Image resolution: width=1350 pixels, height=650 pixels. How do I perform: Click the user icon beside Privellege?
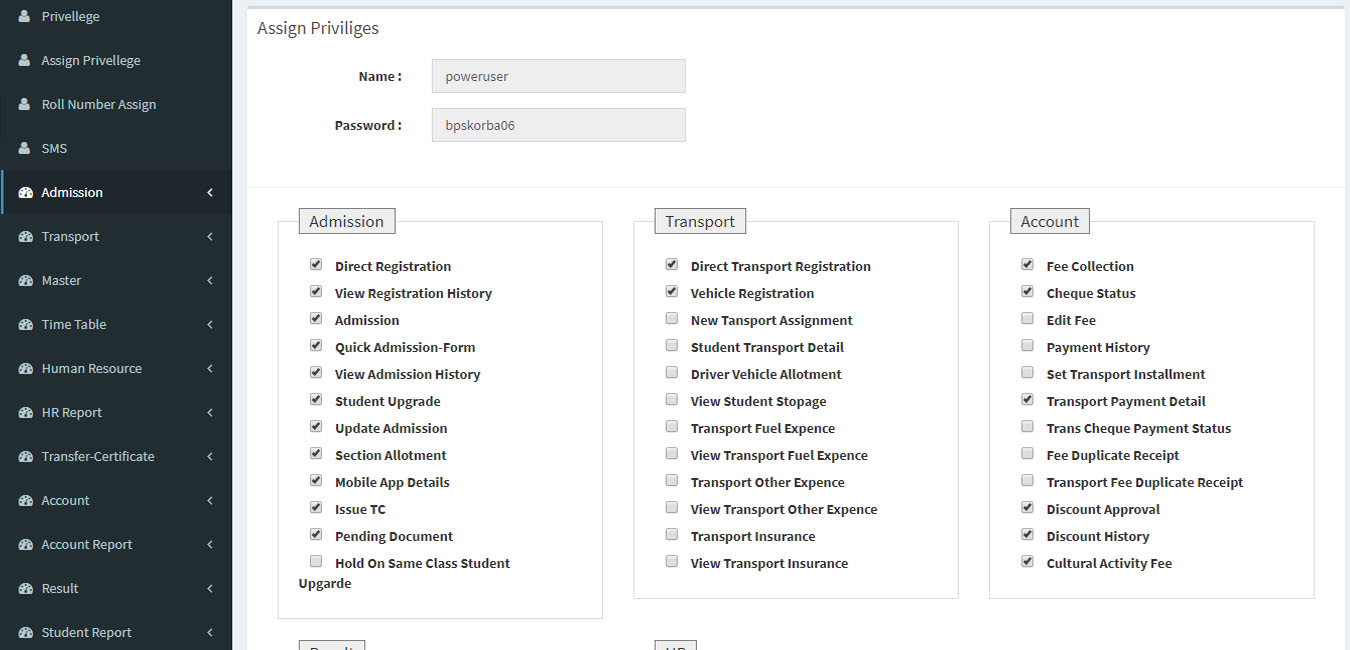coord(25,17)
